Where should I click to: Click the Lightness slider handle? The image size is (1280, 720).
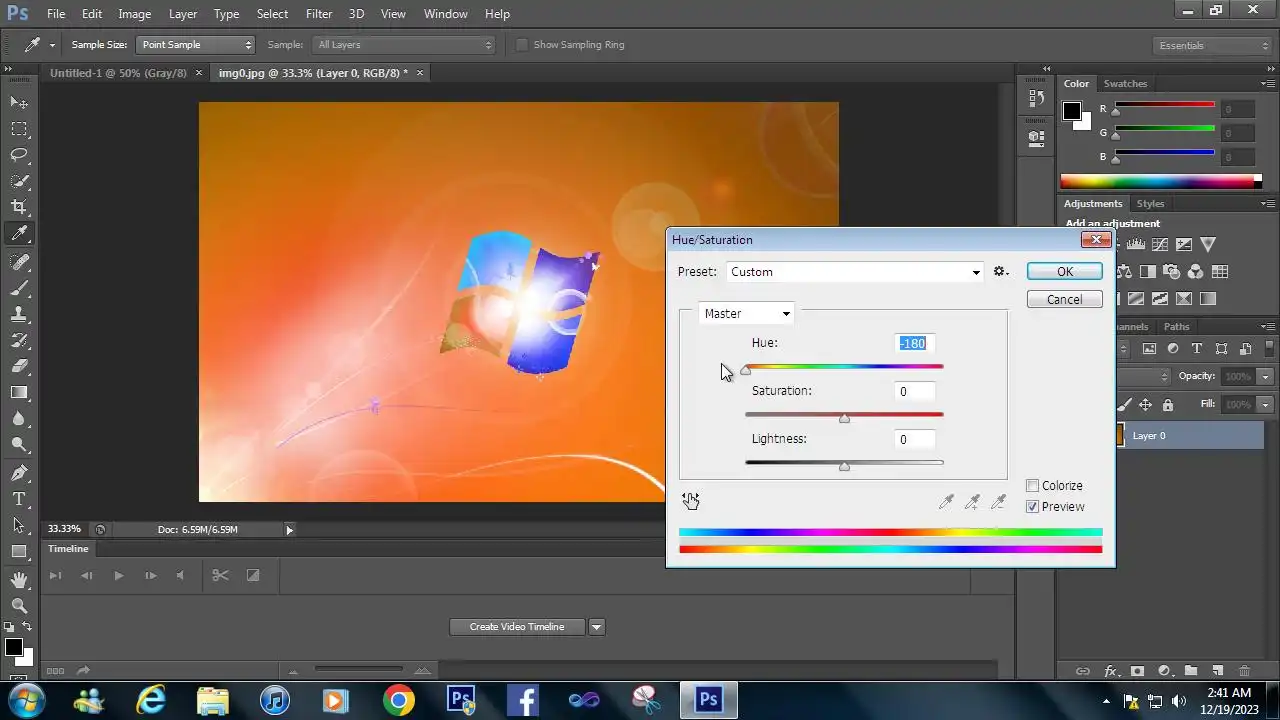click(844, 467)
